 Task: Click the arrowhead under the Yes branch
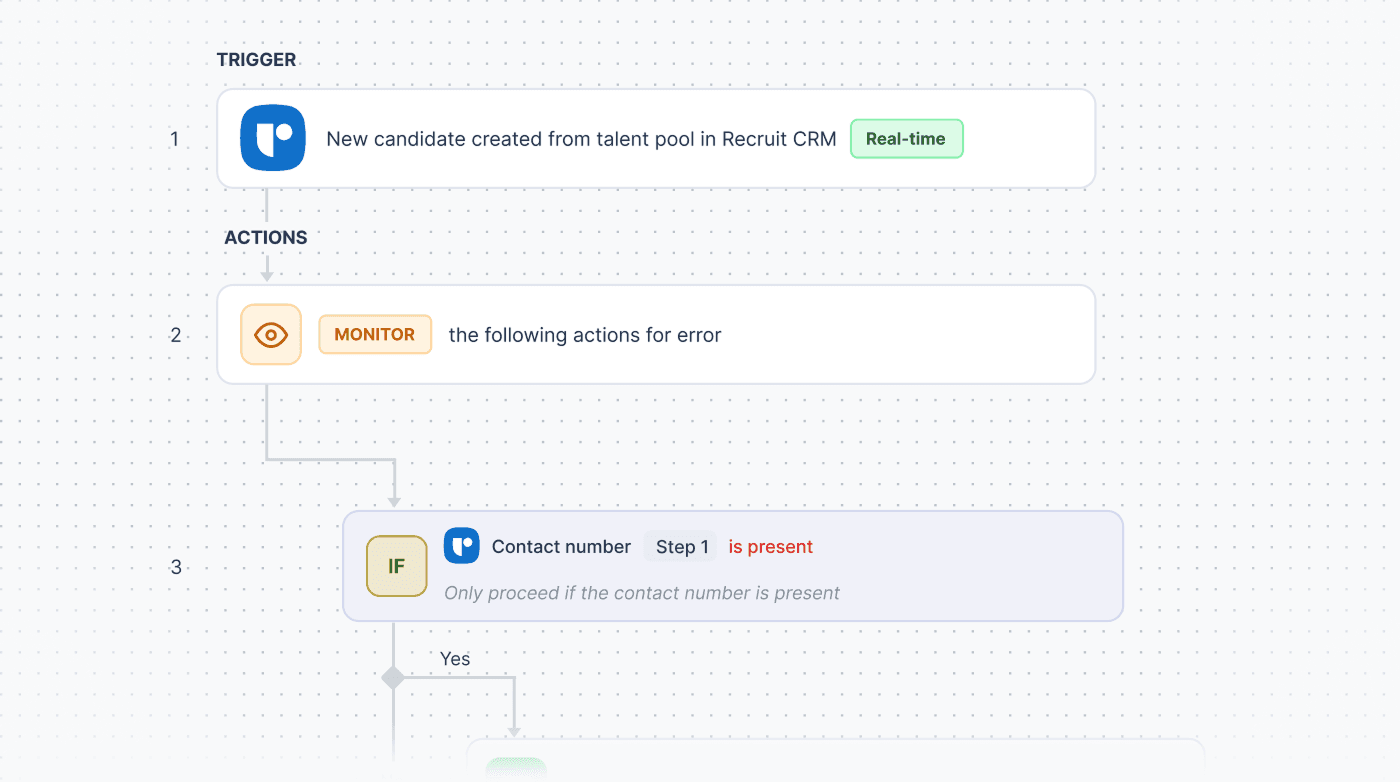(515, 730)
